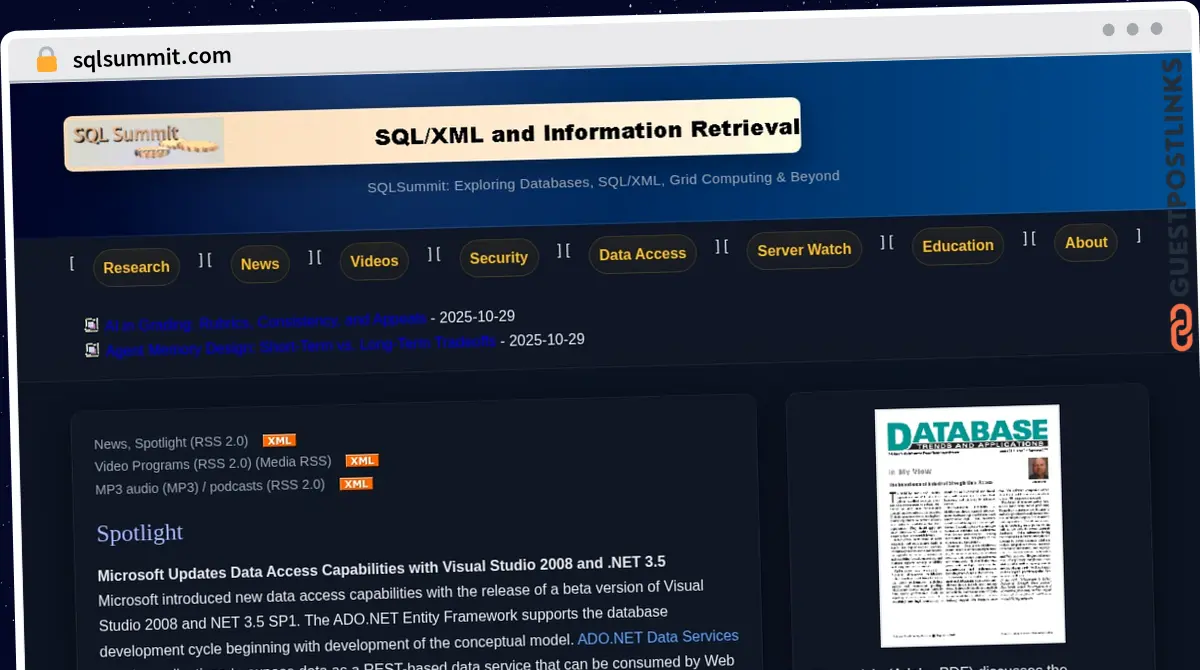Viewport: 1200px width, 670px height.
Task: Open the Agent Memory Design article link
Action: click(x=300, y=345)
